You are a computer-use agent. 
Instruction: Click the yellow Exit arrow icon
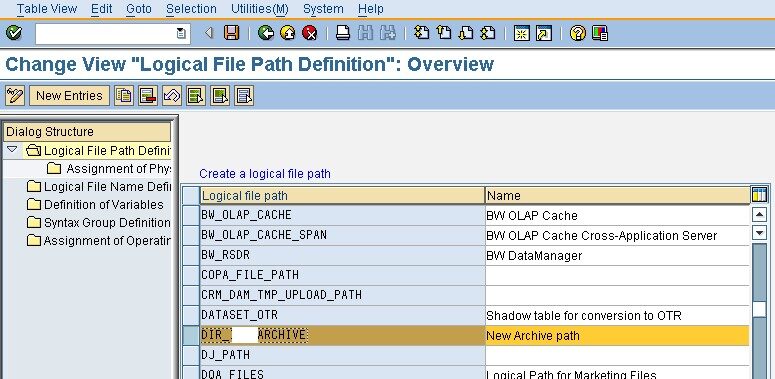coord(288,33)
